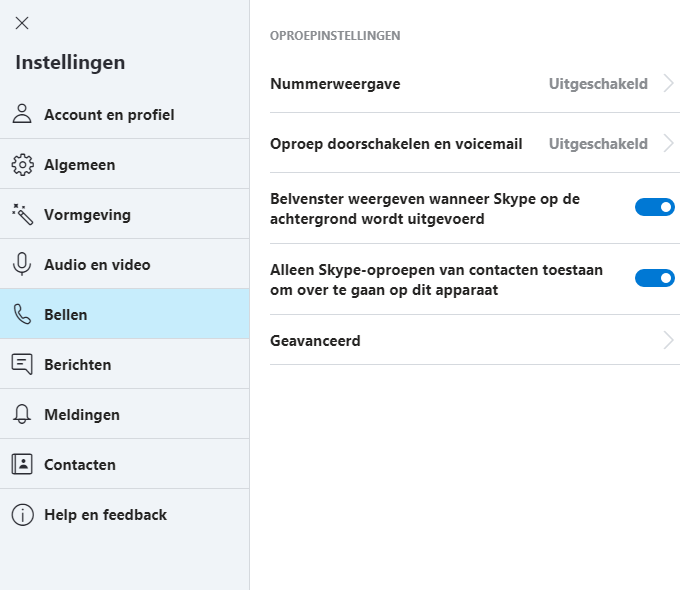Click the bell icon beside Meldingen
Image resolution: width=699 pixels, height=590 pixels.
pos(22,414)
